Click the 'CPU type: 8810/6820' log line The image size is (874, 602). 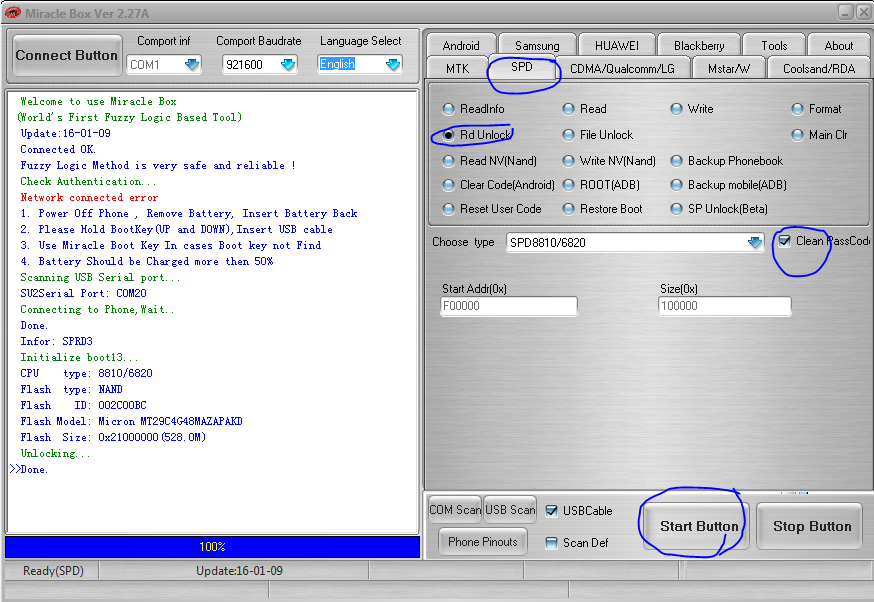(86, 373)
